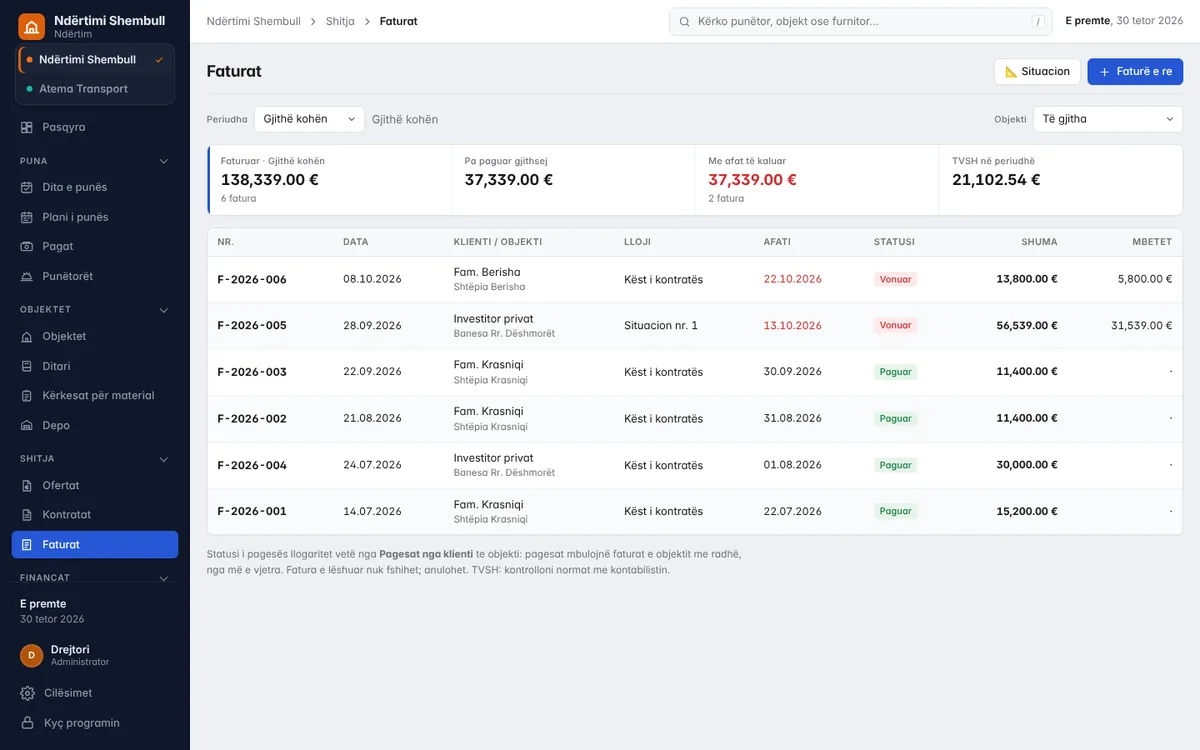Viewport: 1200px width, 750px height.
Task: Open the Faturat sidebar item
Action: click(95, 545)
